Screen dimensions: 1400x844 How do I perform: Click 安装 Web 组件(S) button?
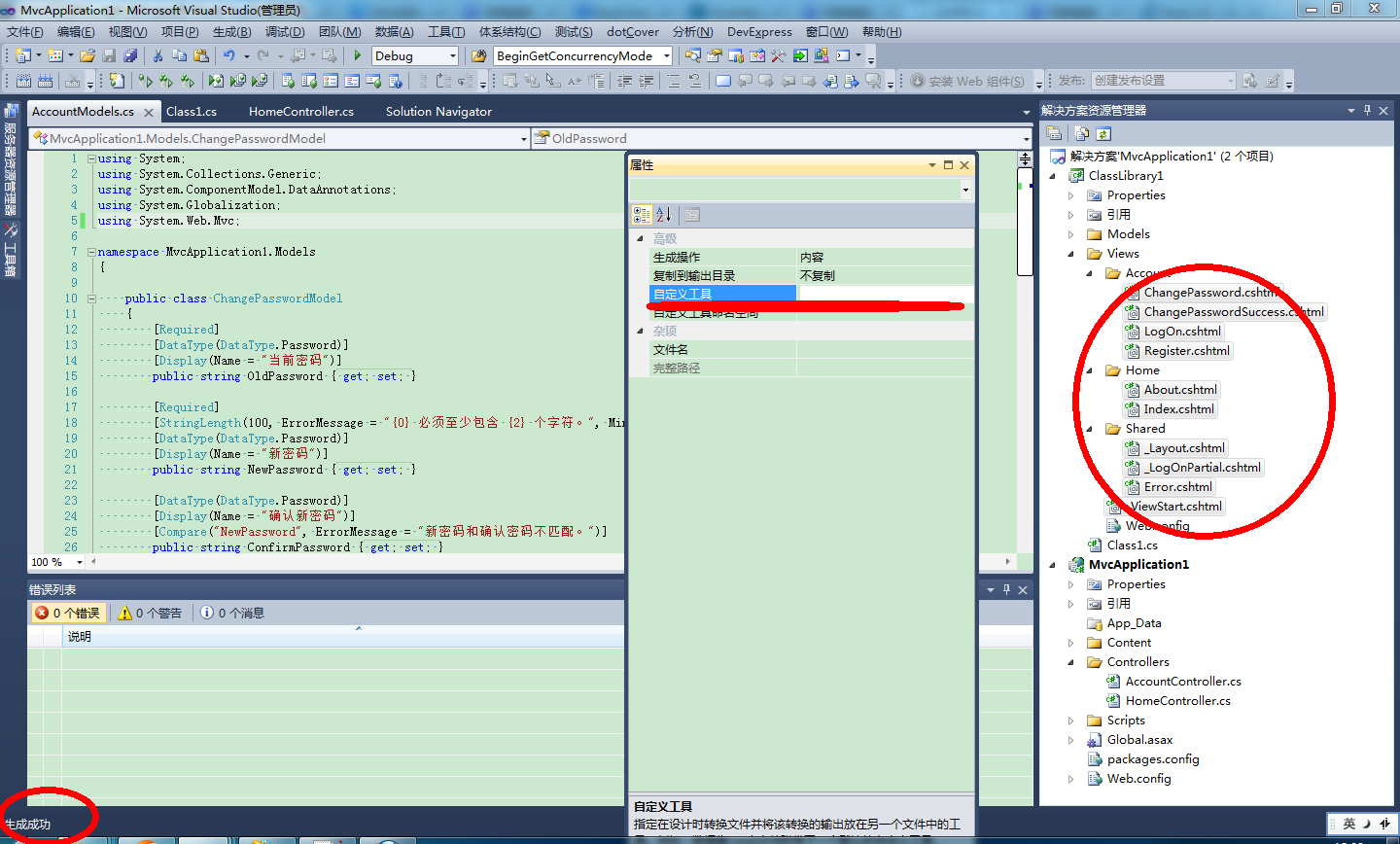tap(967, 81)
